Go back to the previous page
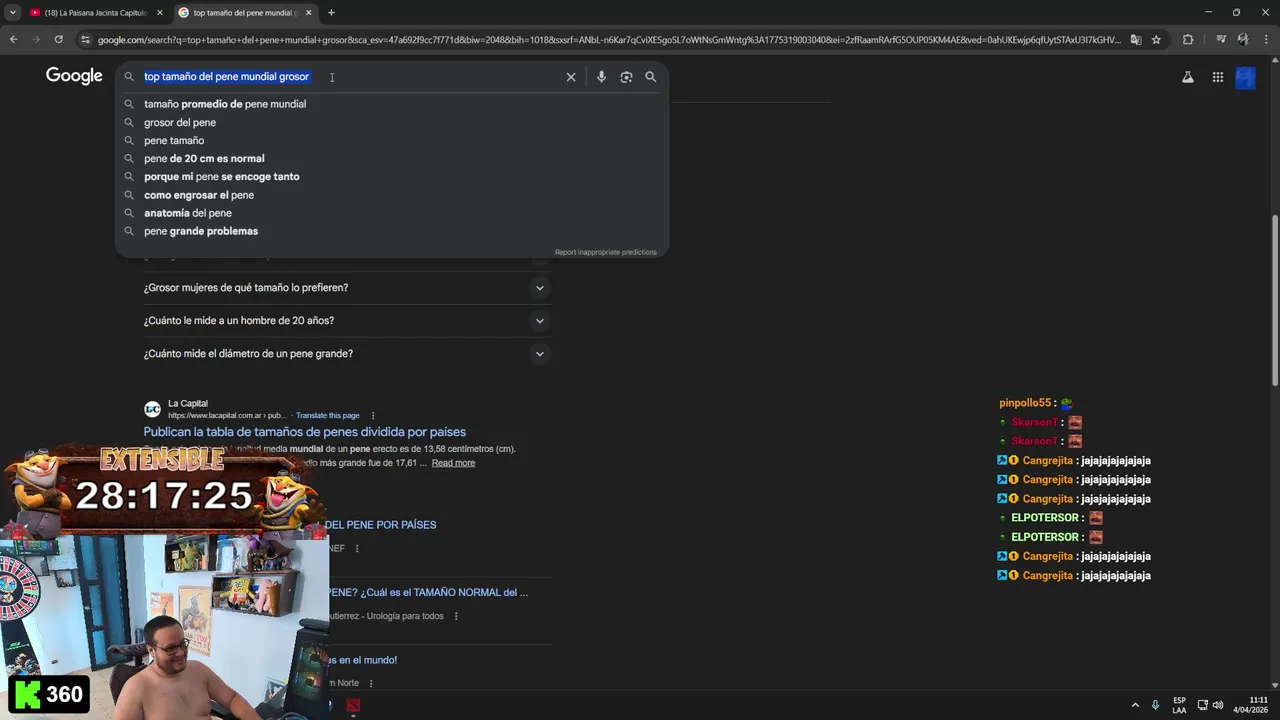1280x720 pixels. [14, 40]
